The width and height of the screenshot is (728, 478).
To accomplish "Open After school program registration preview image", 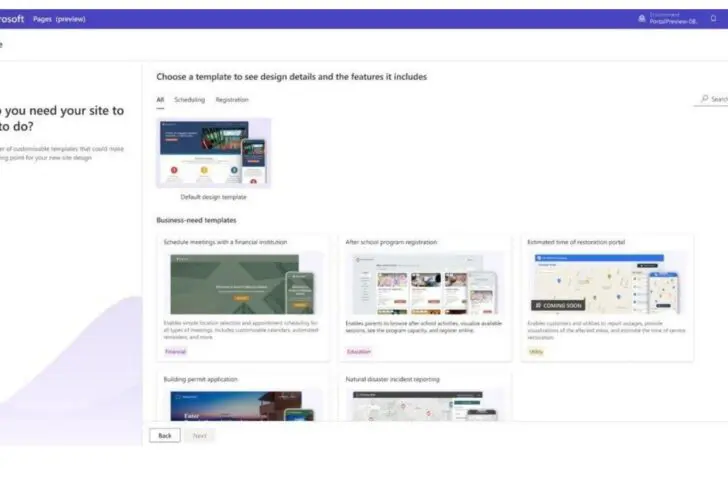I will tap(425, 284).
